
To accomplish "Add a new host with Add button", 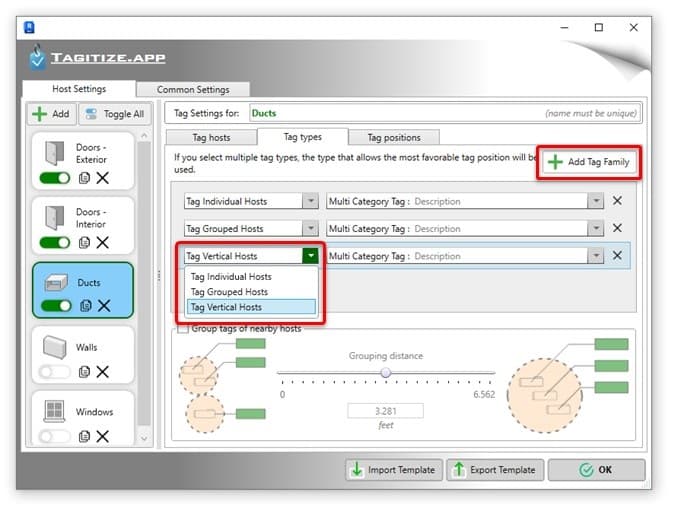I will coord(52,114).
